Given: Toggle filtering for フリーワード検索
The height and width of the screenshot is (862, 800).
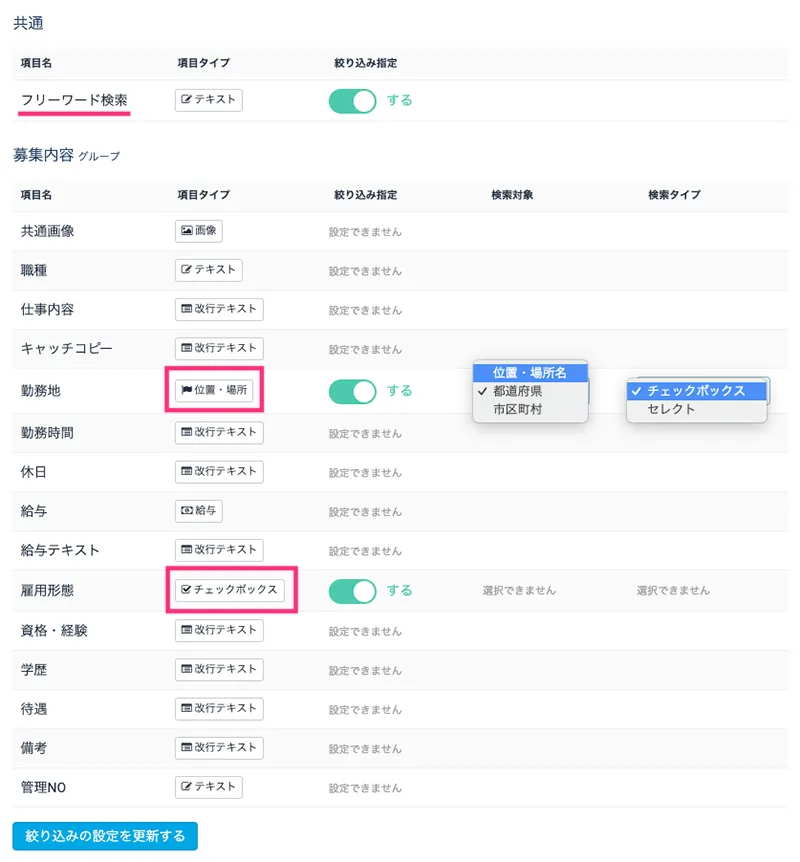Looking at the screenshot, I should pos(352,101).
